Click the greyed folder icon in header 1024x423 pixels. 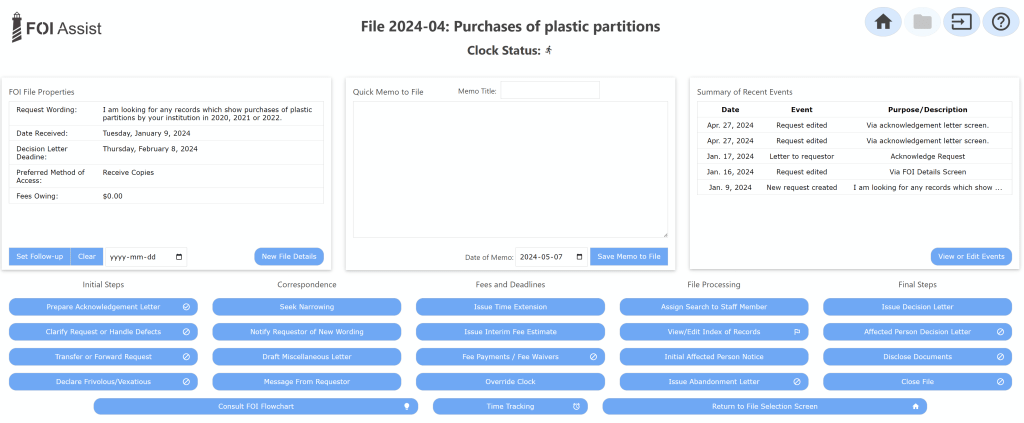pyautogui.click(x=922, y=21)
